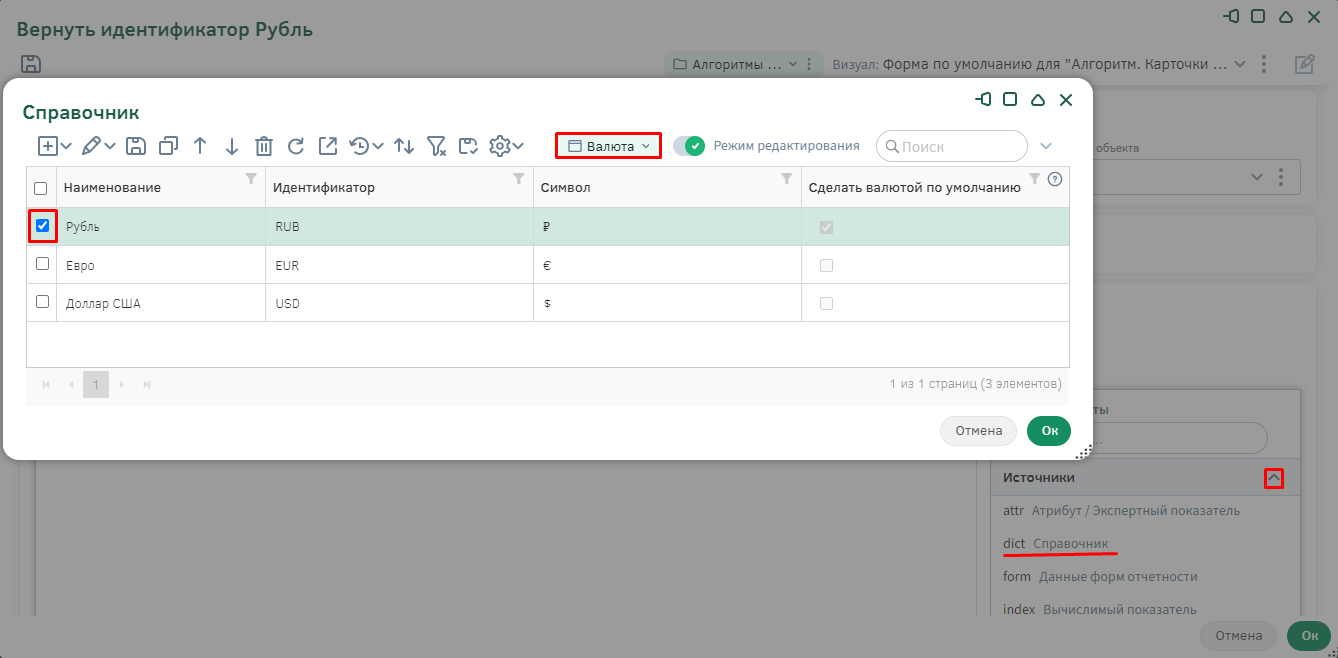Select the form Данные форм отчетности item
The image size is (1338, 658).
pos(1100,576)
